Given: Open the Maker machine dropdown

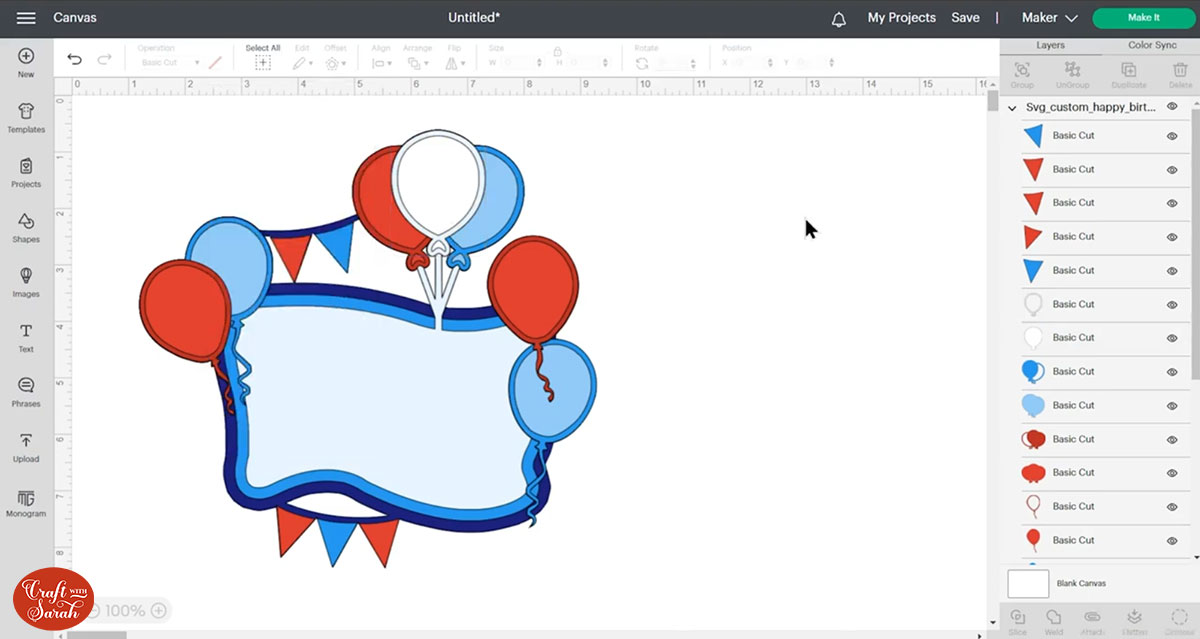Looking at the screenshot, I should (1049, 18).
